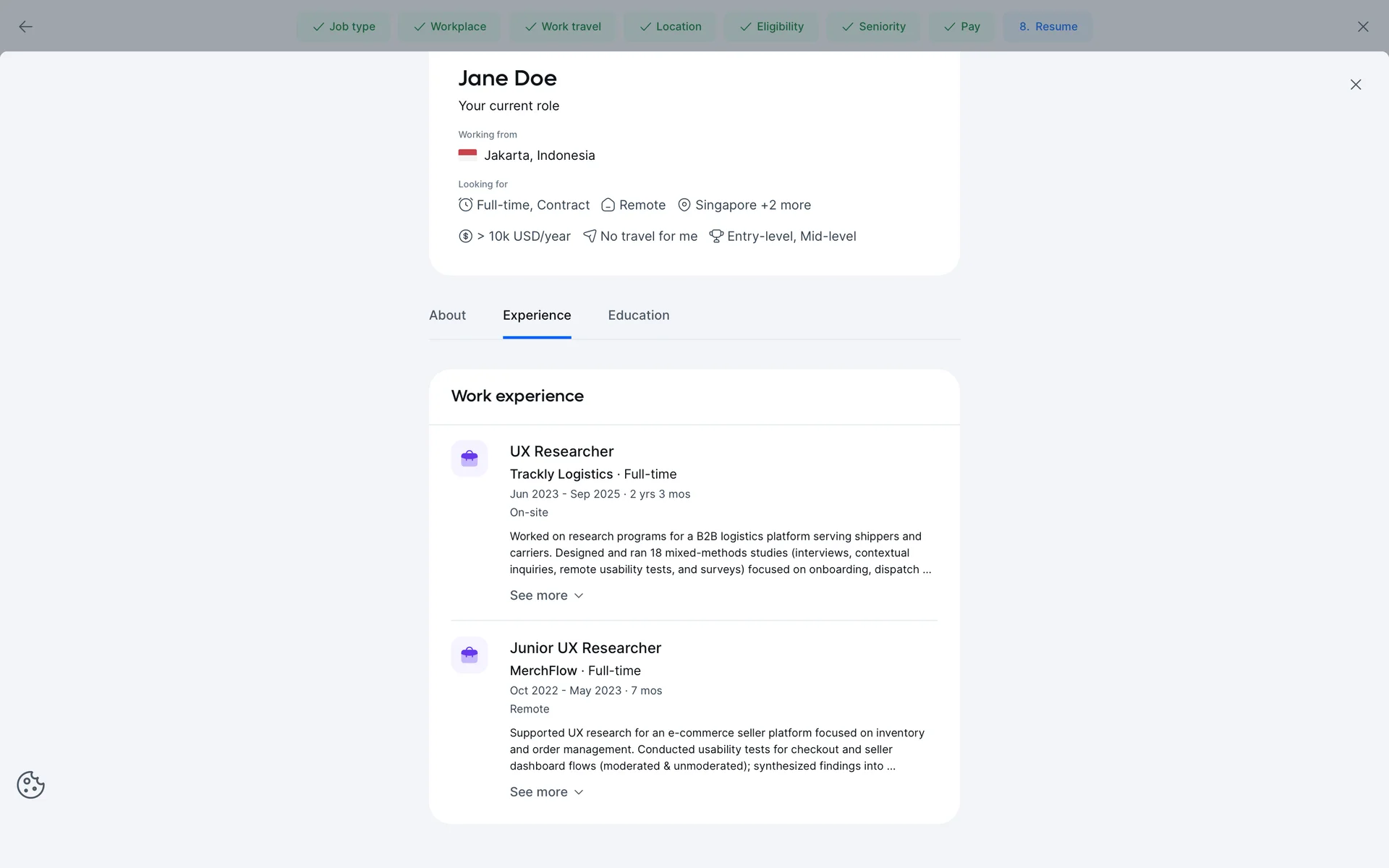Click briefcase icon beside Junior UX Researcher
Viewport: 1389px width, 868px height.
469,655
